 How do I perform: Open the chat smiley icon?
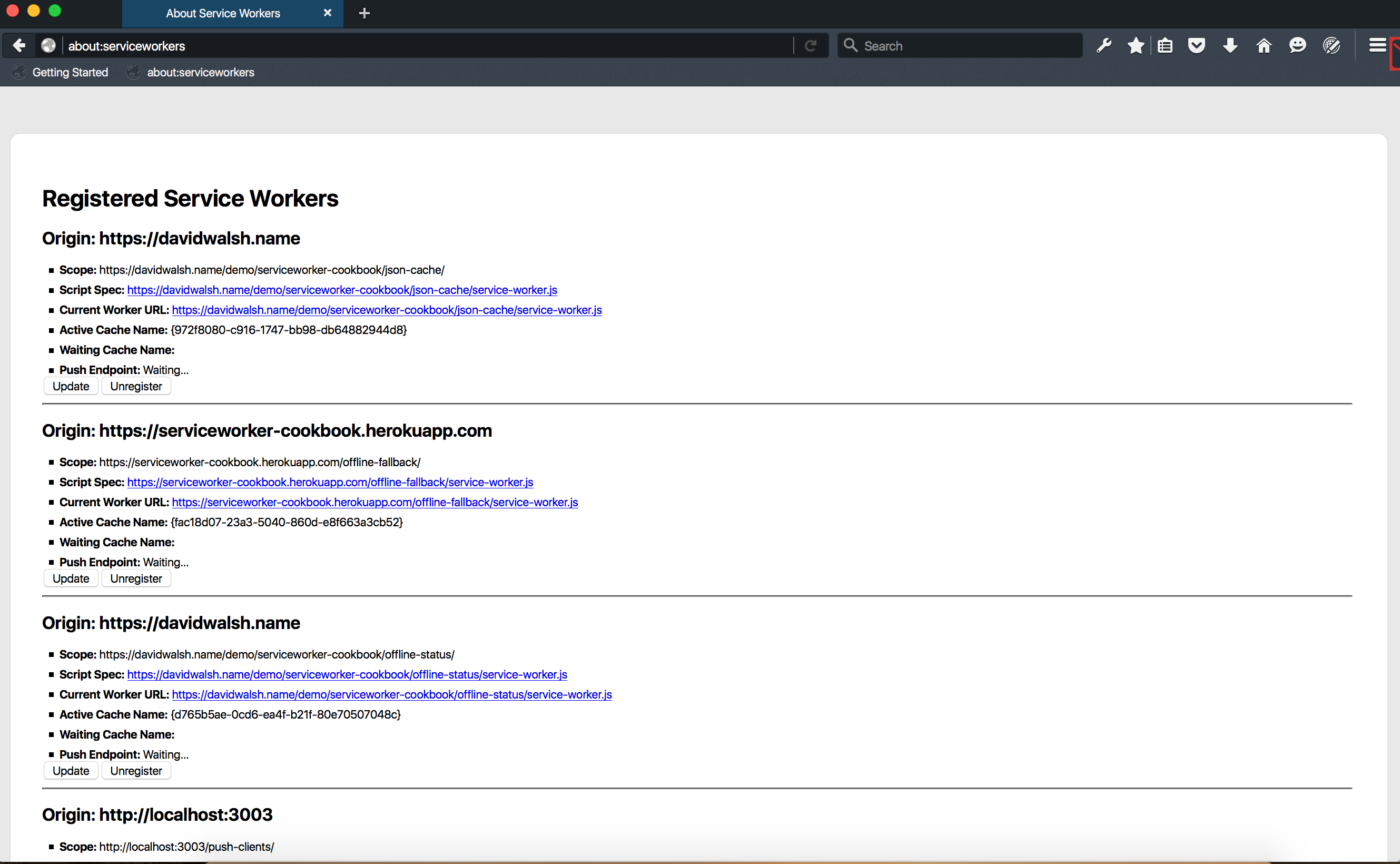pos(1298,46)
